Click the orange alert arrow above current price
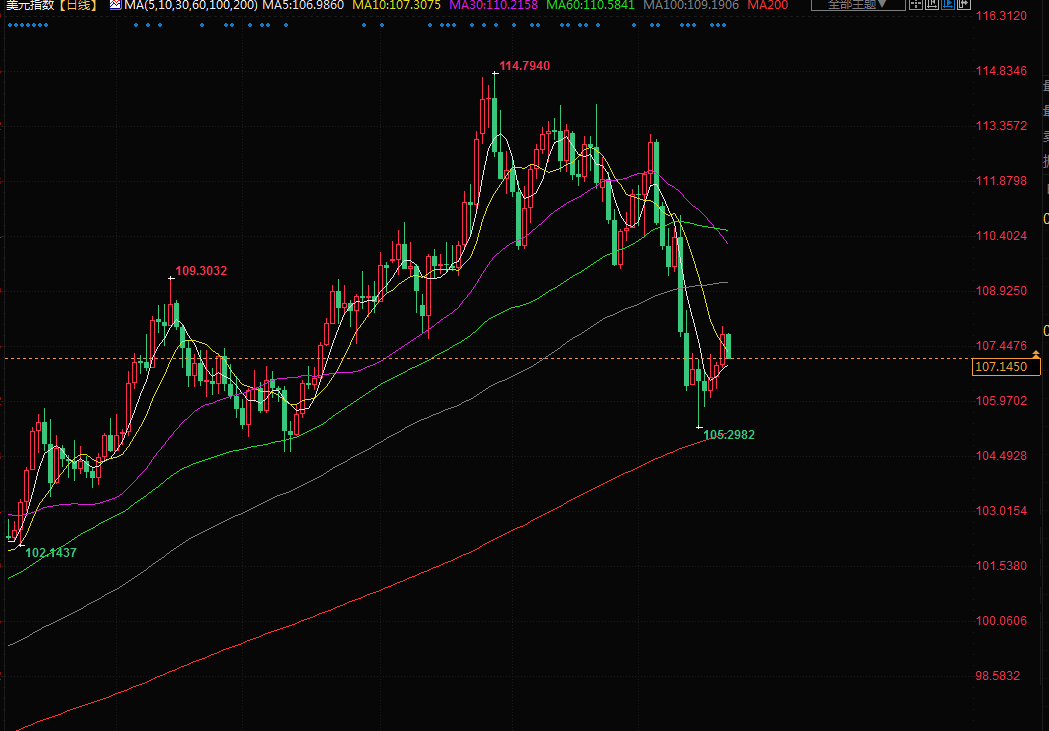Viewport: 1049px width, 731px height. tap(1036, 355)
